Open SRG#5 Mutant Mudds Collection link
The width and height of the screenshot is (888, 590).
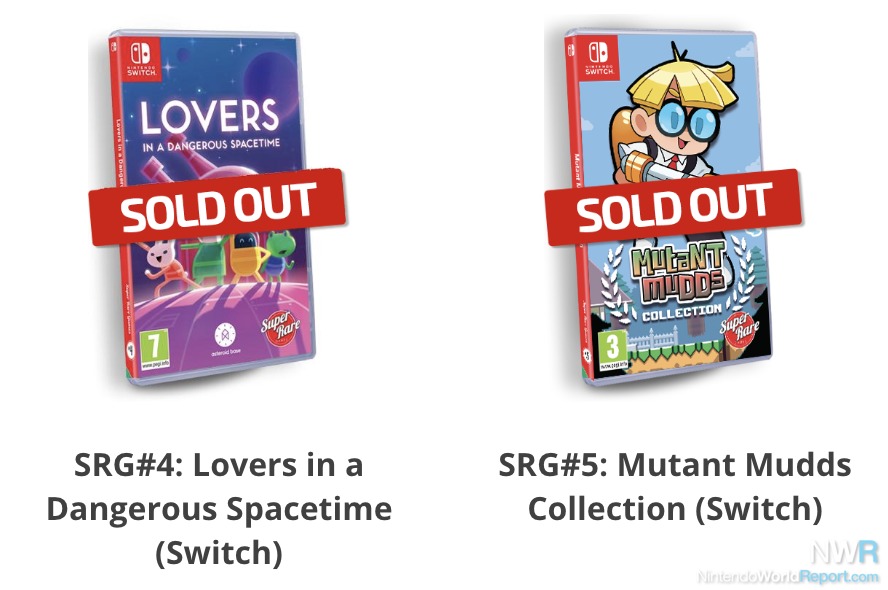(674, 487)
